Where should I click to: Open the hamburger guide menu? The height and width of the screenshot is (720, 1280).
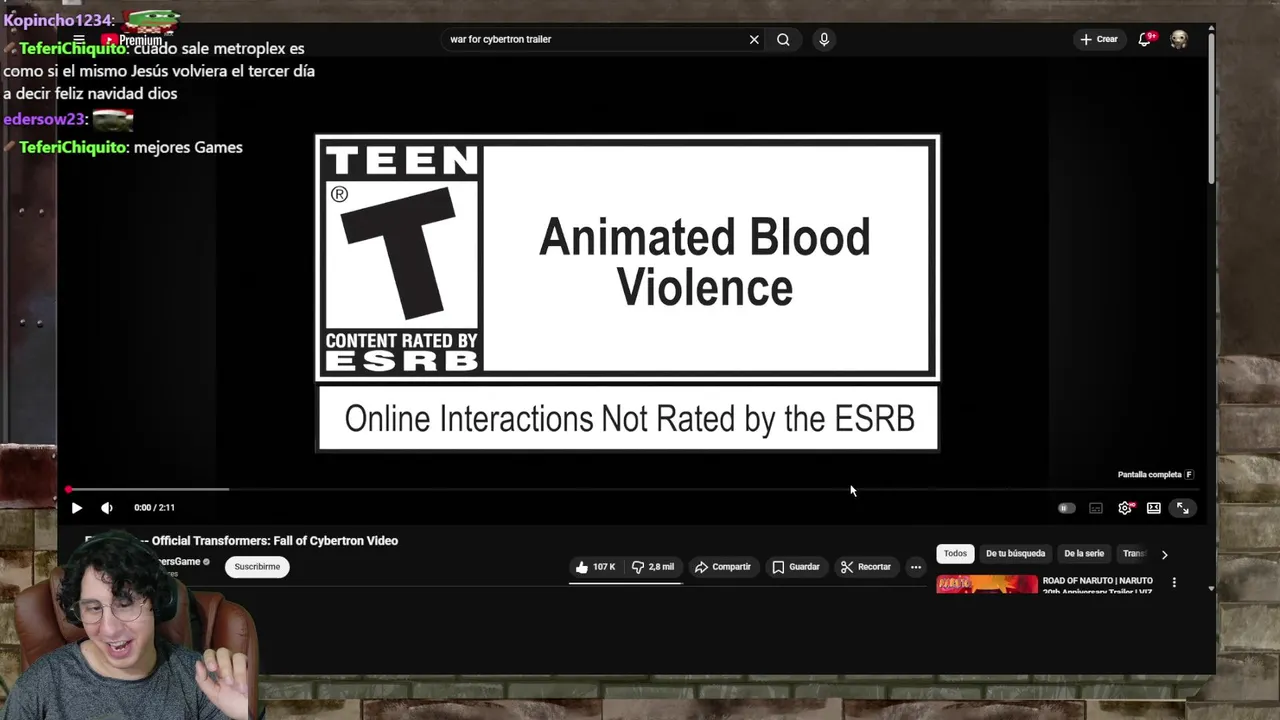pos(79,40)
